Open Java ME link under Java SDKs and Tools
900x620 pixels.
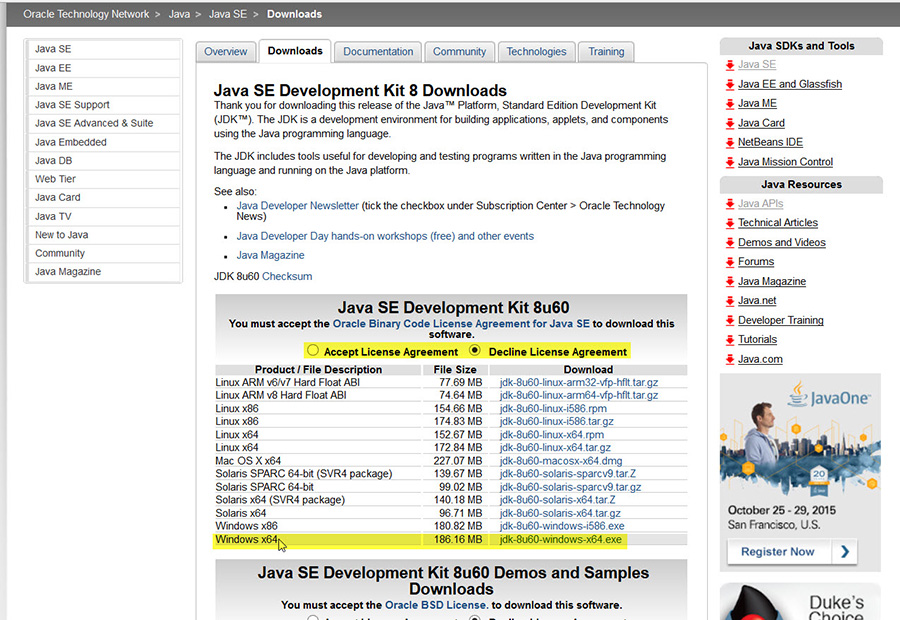(757, 103)
